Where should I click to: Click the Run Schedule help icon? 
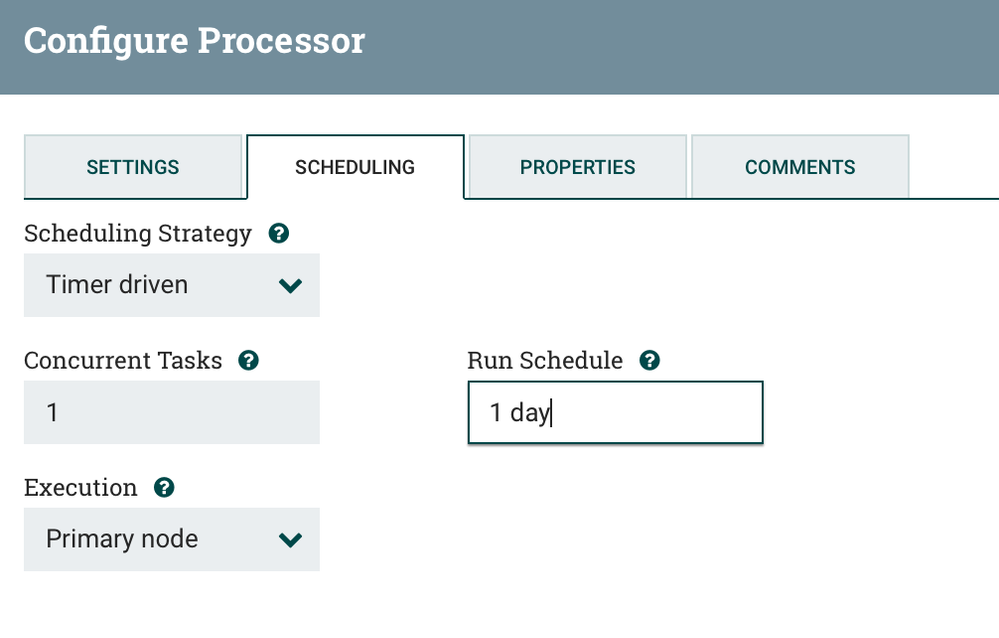pyautogui.click(x=650, y=361)
